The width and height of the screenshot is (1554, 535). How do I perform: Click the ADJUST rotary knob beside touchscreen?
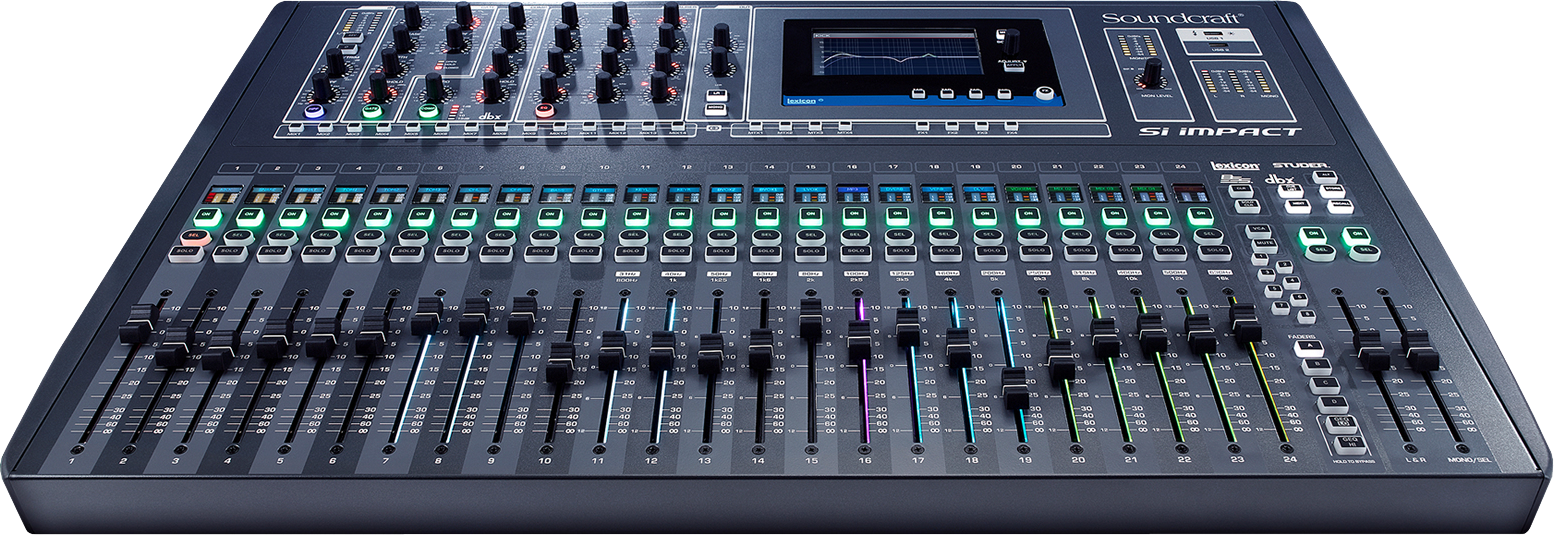pos(1011,40)
